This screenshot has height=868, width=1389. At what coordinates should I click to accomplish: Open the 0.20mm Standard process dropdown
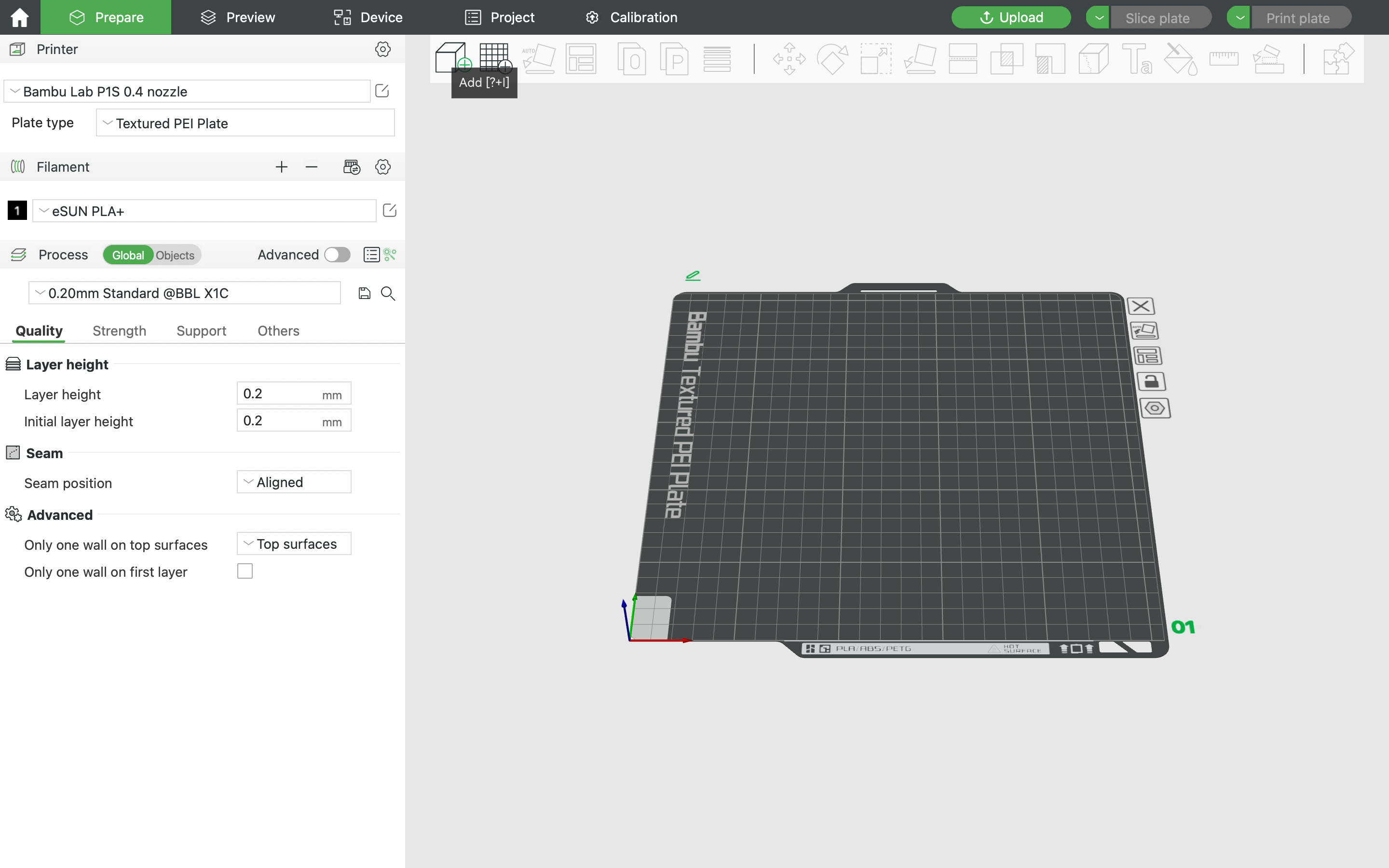pyautogui.click(x=185, y=293)
